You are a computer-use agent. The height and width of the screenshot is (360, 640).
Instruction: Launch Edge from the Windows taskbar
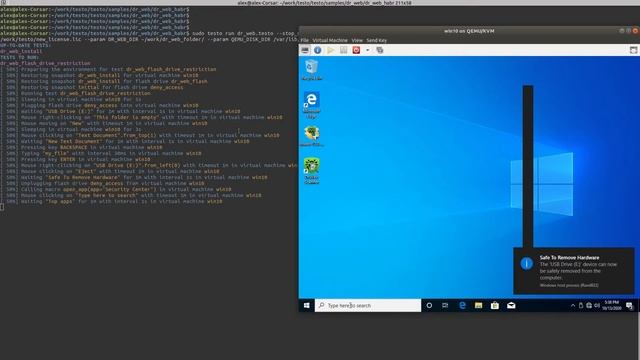pos(462,305)
